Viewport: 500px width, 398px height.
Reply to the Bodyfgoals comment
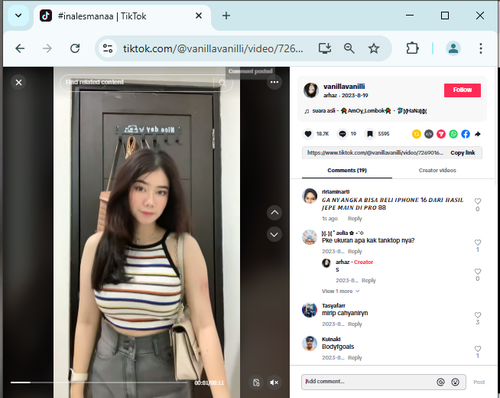(355, 358)
